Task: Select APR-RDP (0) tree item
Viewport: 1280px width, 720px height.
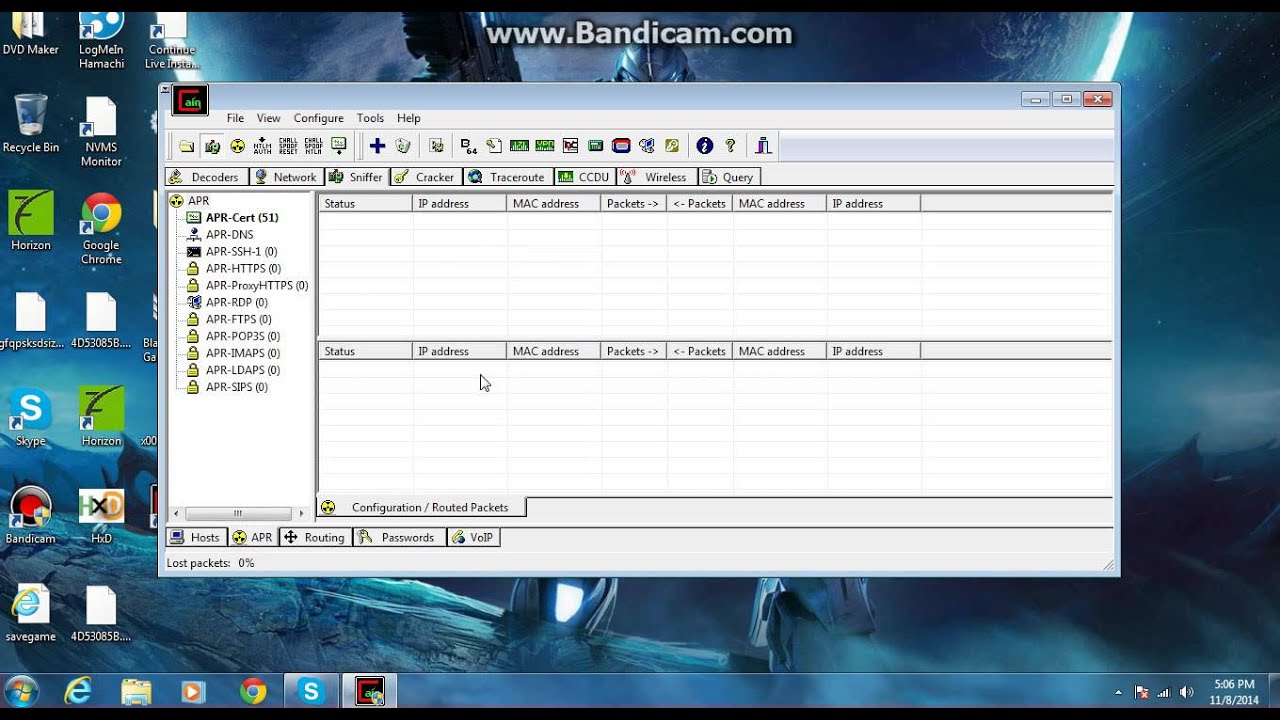Action: click(x=237, y=303)
